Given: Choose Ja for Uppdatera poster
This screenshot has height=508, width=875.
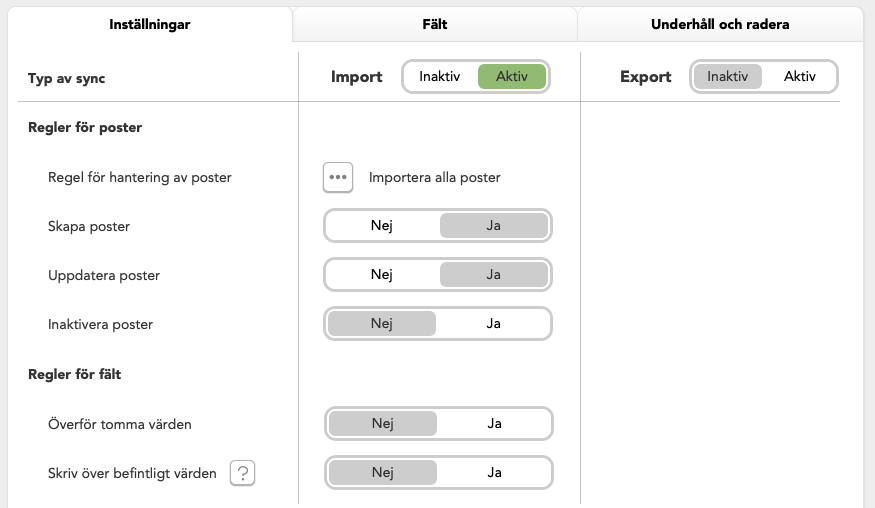Looking at the screenshot, I should (493, 275).
